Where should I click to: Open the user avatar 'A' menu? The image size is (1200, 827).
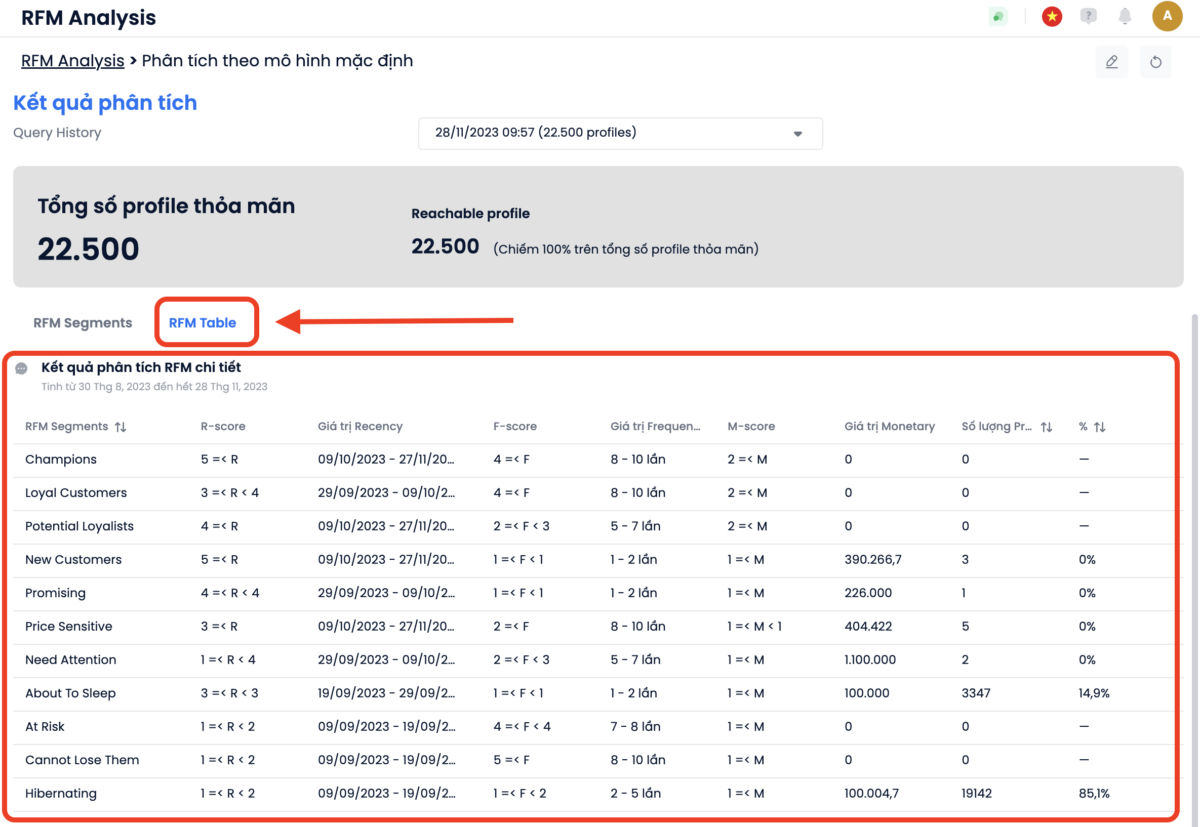pos(1167,17)
